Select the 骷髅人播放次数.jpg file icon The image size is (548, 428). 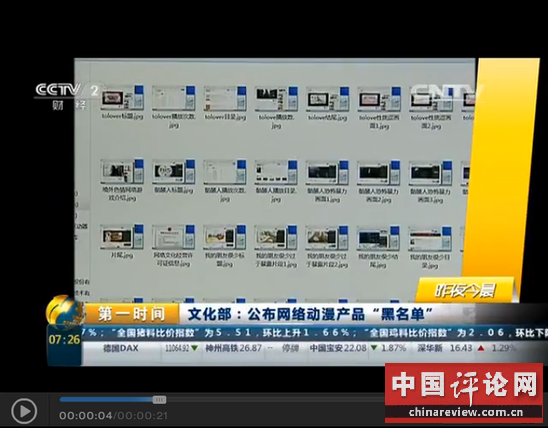225,172
